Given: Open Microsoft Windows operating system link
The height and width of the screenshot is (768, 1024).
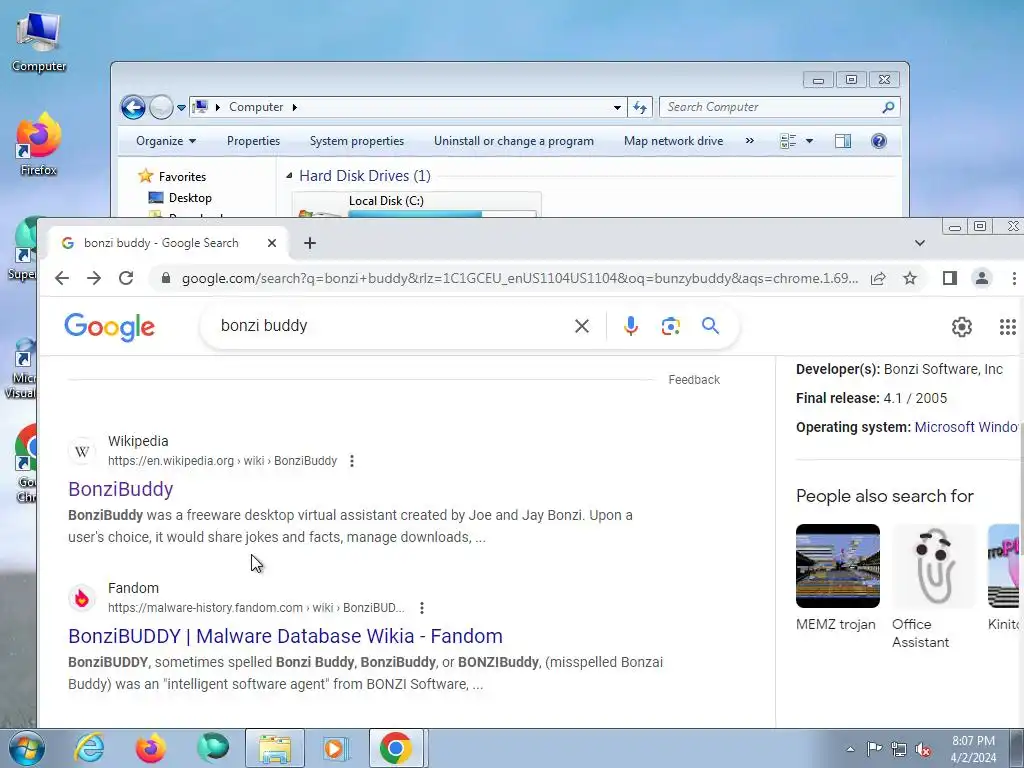Looking at the screenshot, I should click(x=968, y=427).
